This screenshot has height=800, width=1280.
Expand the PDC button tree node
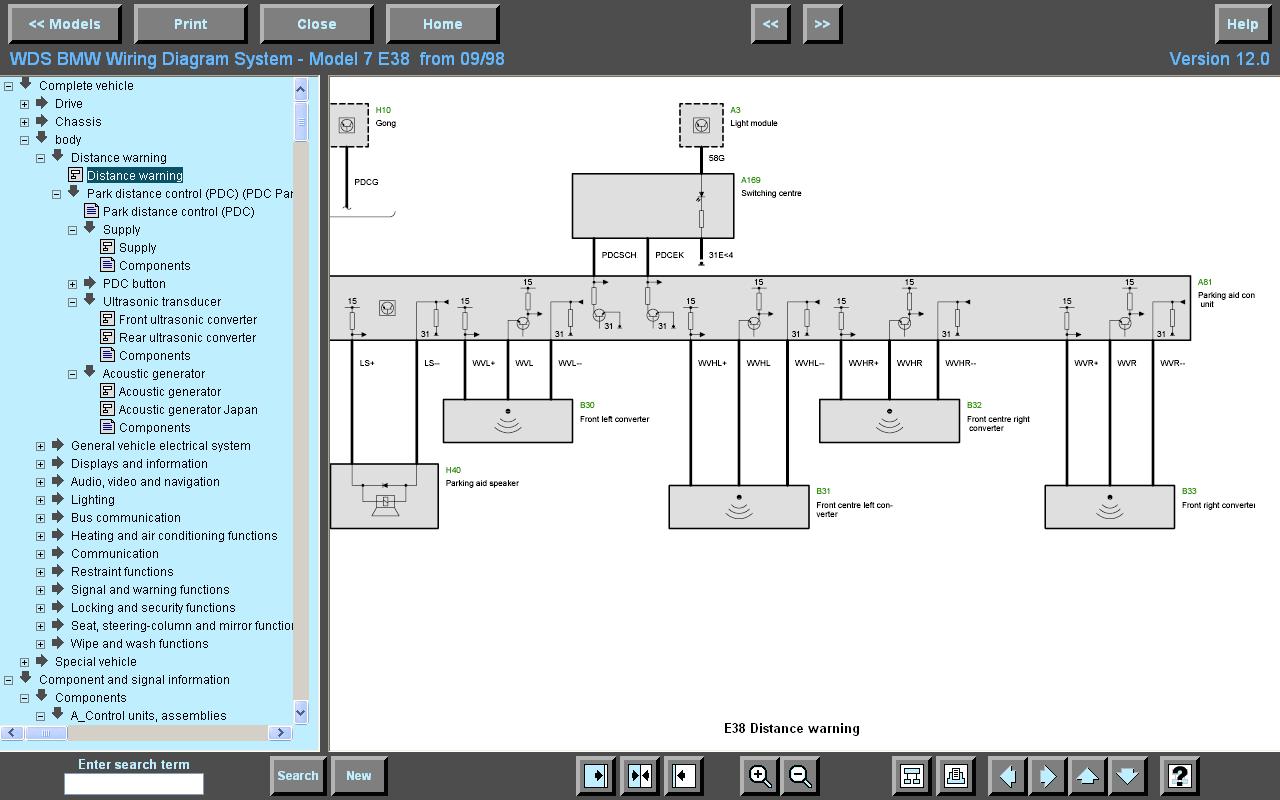tap(73, 284)
